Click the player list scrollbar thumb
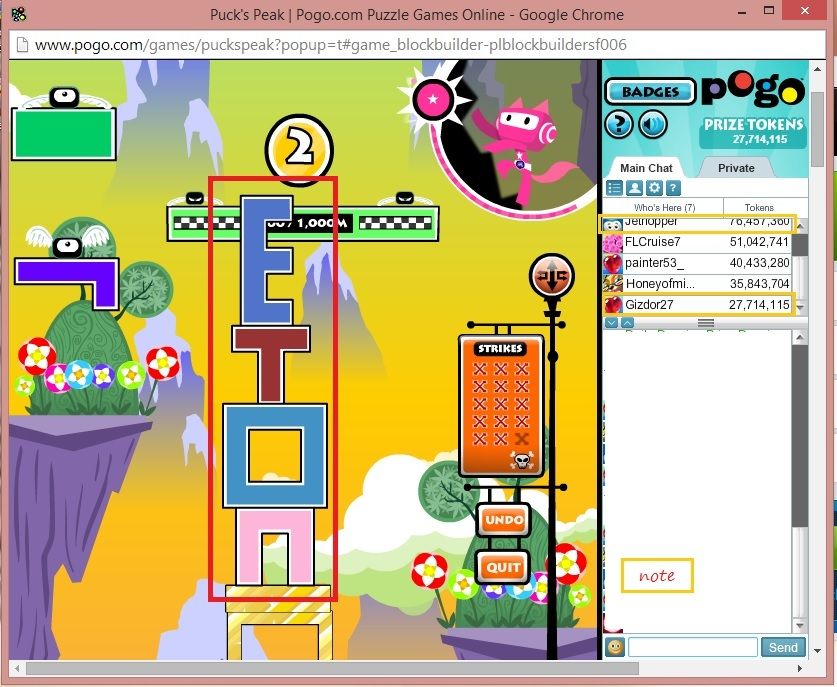This screenshot has width=837, height=687. [799, 245]
